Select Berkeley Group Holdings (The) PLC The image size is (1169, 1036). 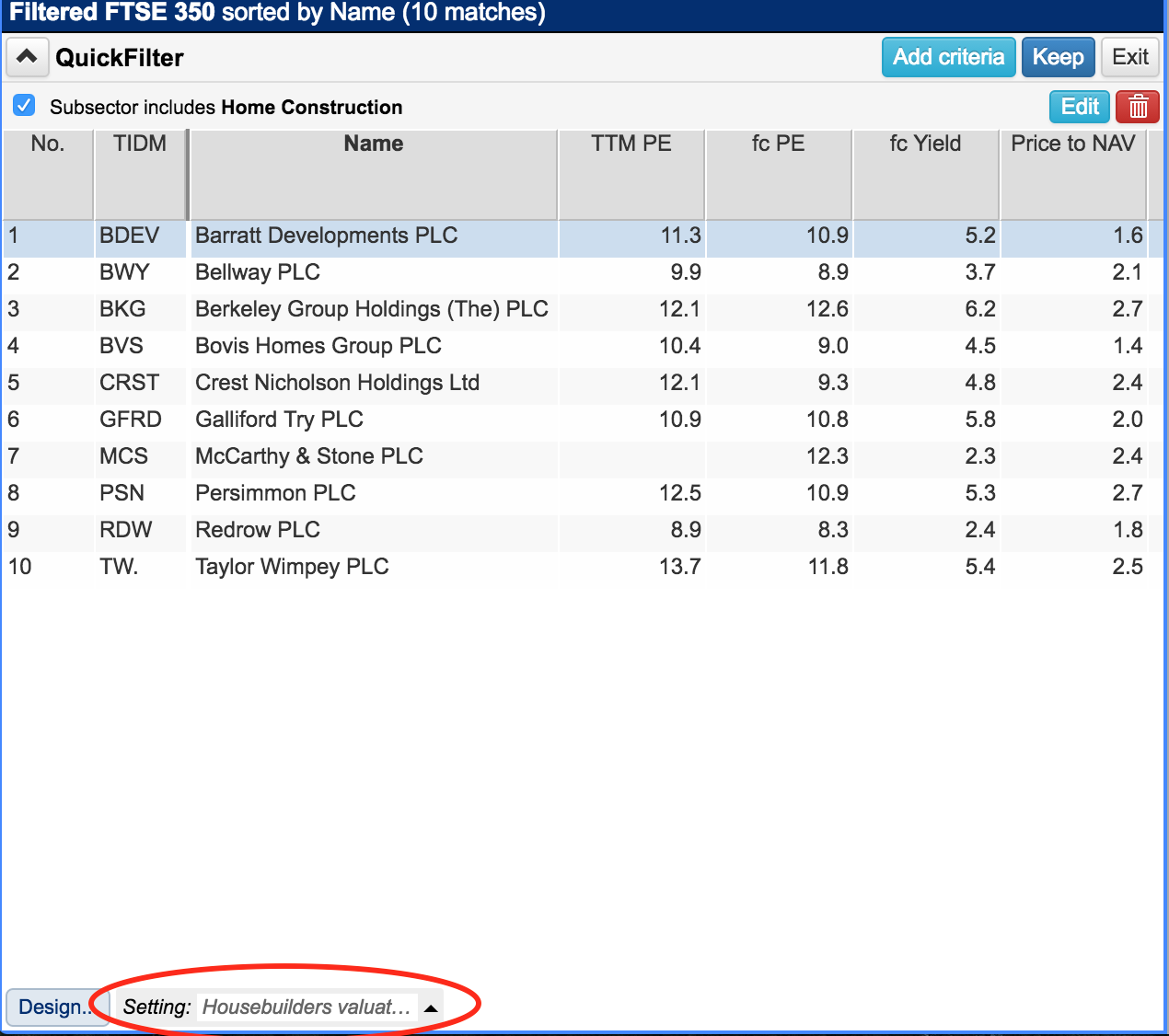pyautogui.click(x=372, y=309)
